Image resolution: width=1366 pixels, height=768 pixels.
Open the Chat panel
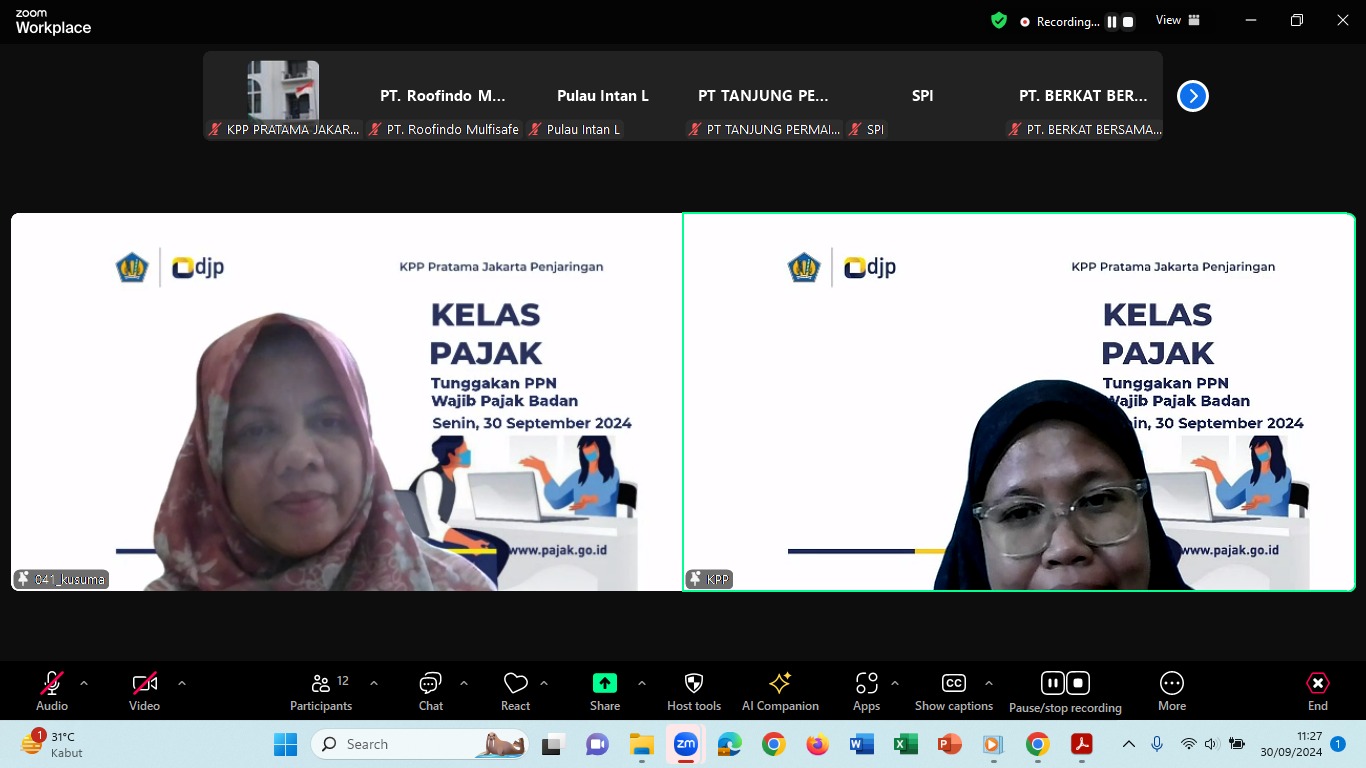pyautogui.click(x=431, y=692)
